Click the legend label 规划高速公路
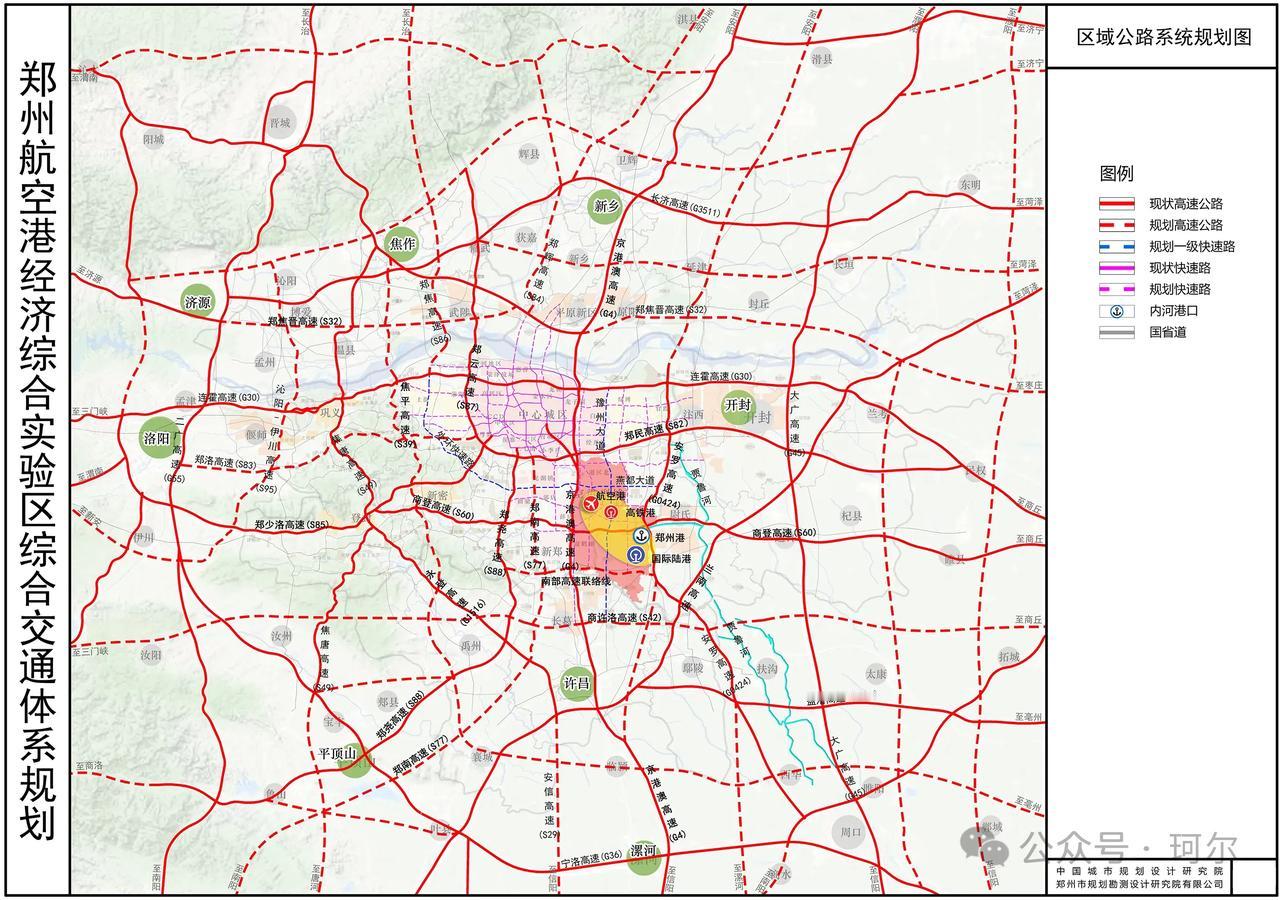The height and width of the screenshot is (900, 1280). coord(1185,225)
